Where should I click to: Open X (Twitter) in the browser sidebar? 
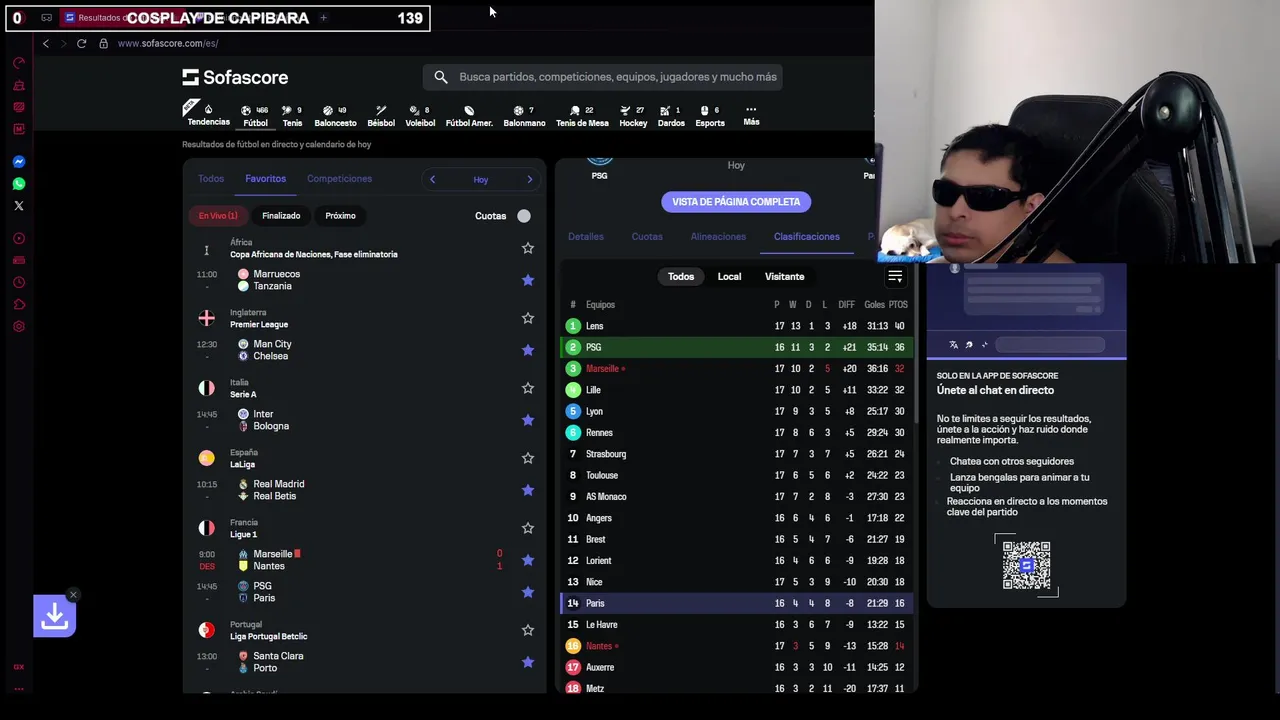click(18, 206)
